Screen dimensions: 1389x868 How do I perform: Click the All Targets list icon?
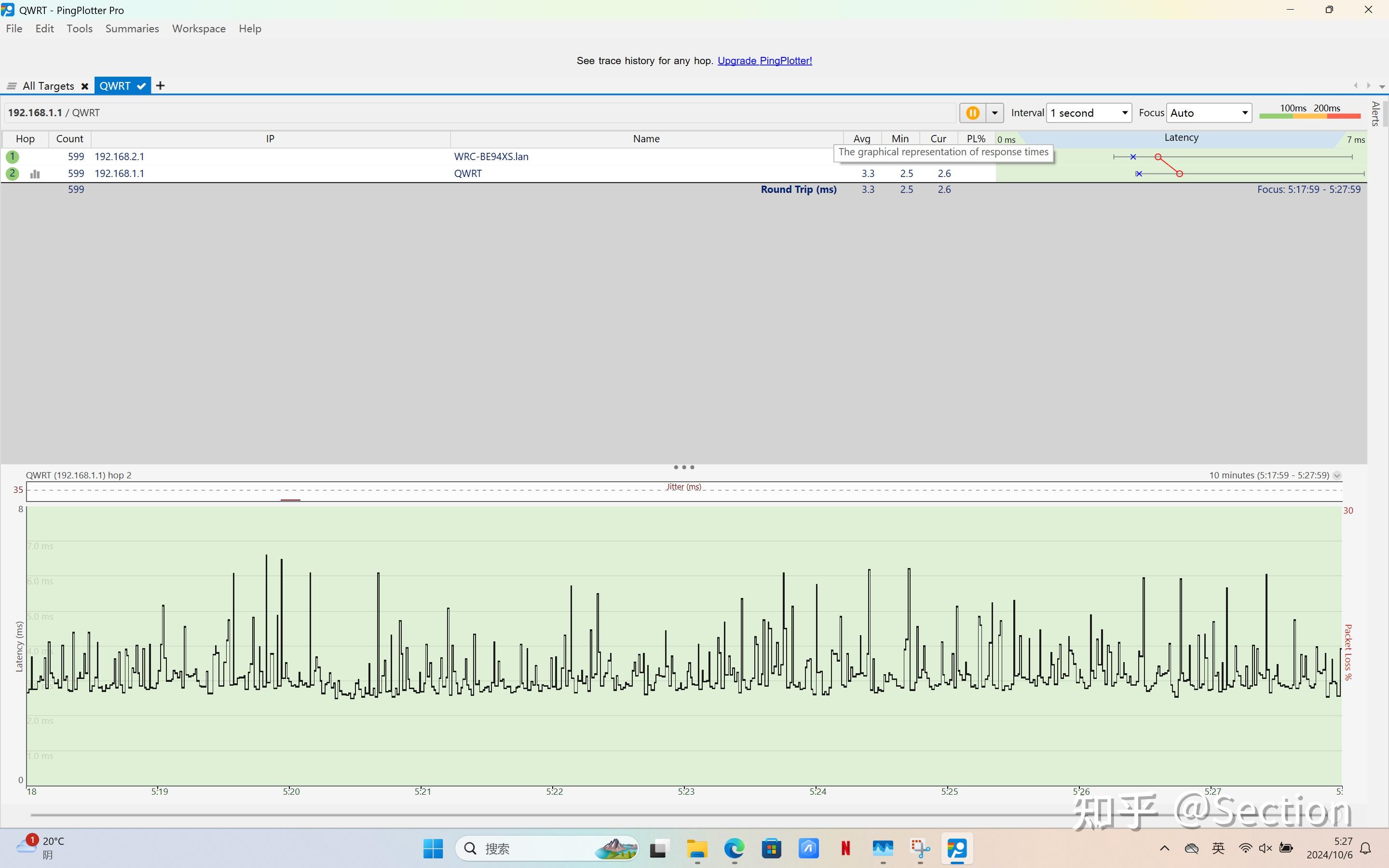[x=12, y=86]
